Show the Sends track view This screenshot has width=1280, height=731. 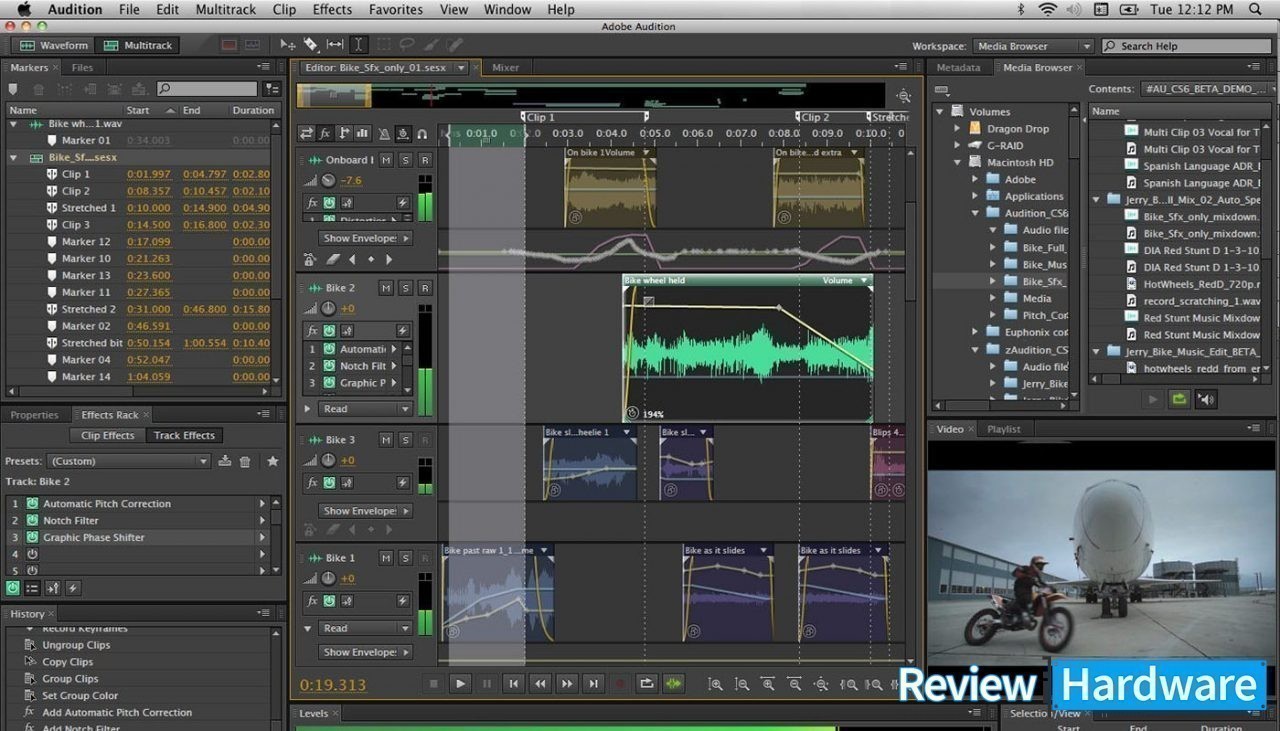click(x=344, y=133)
